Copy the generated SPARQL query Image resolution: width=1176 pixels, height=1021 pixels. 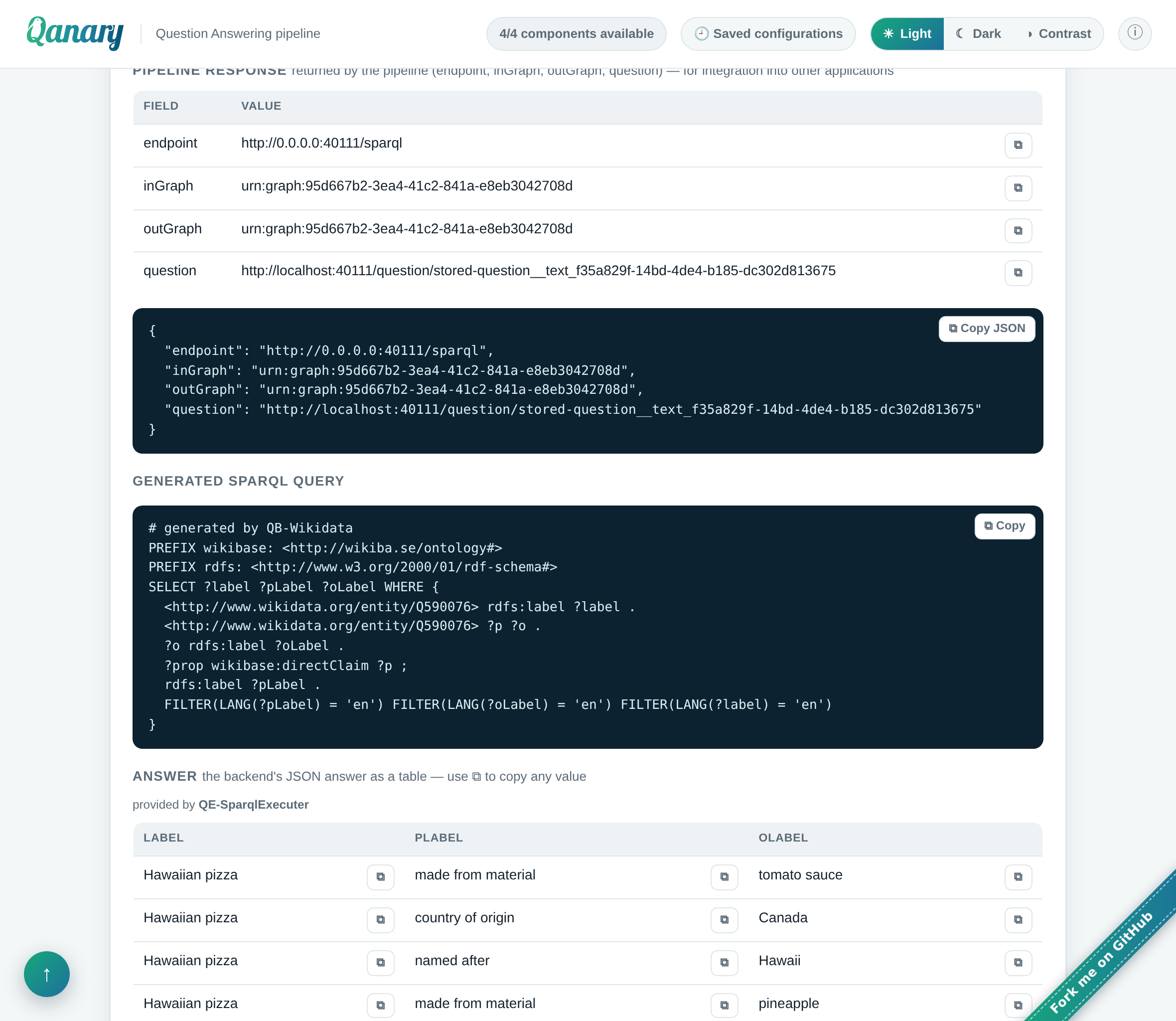(1005, 526)
